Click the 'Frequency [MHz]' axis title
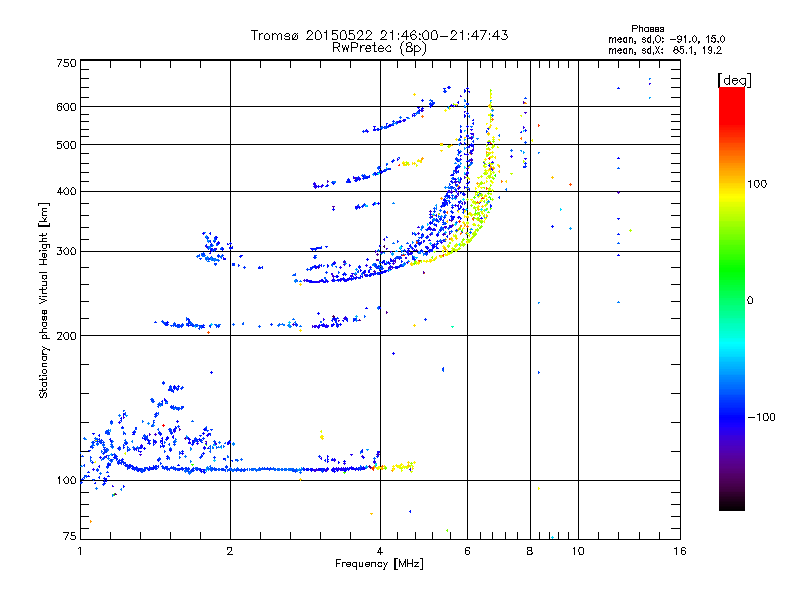This screenshot has height=600, width=800. pyautogui.click(x=380, y=564)
